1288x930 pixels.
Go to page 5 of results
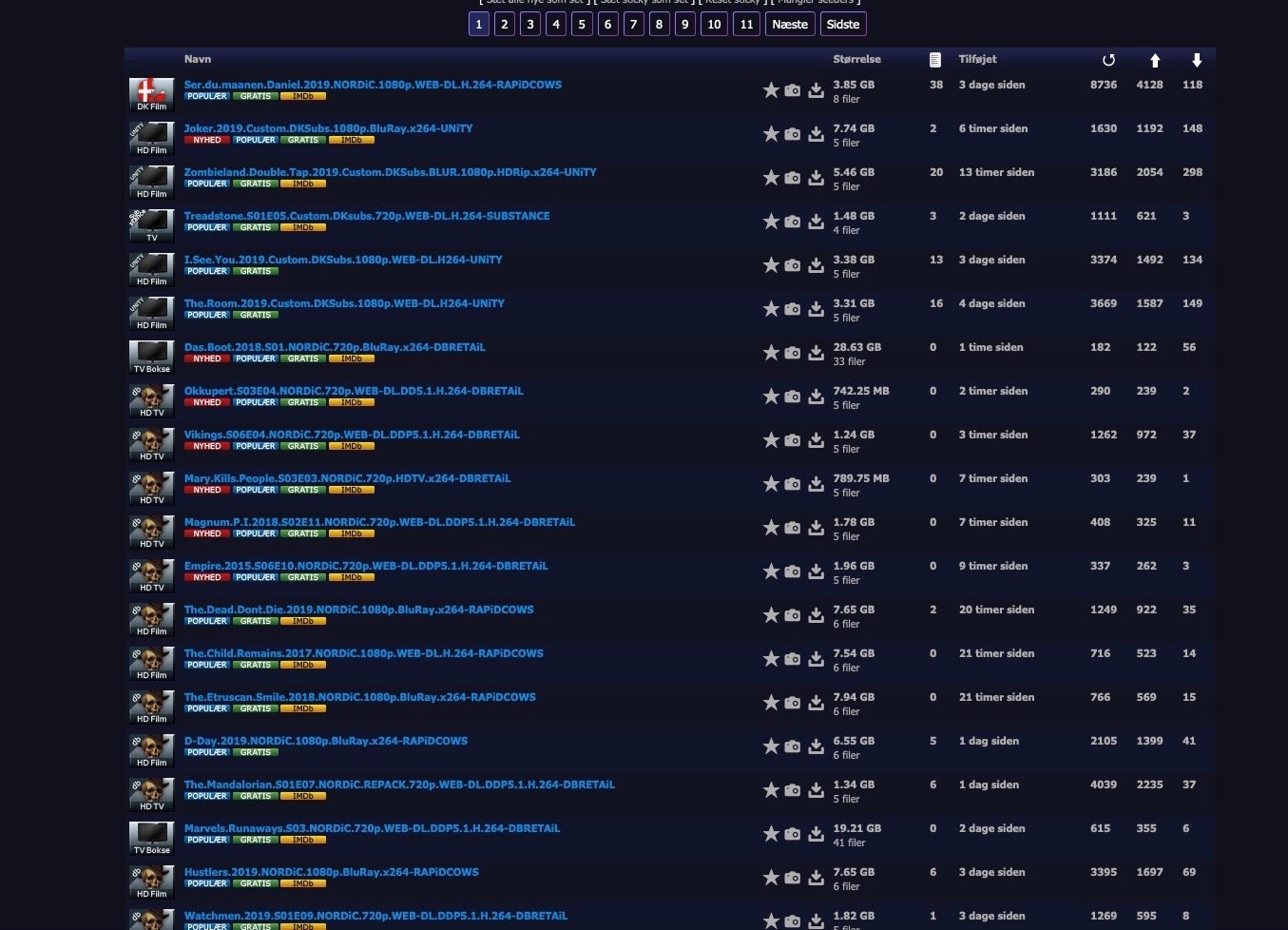(582, 24)
